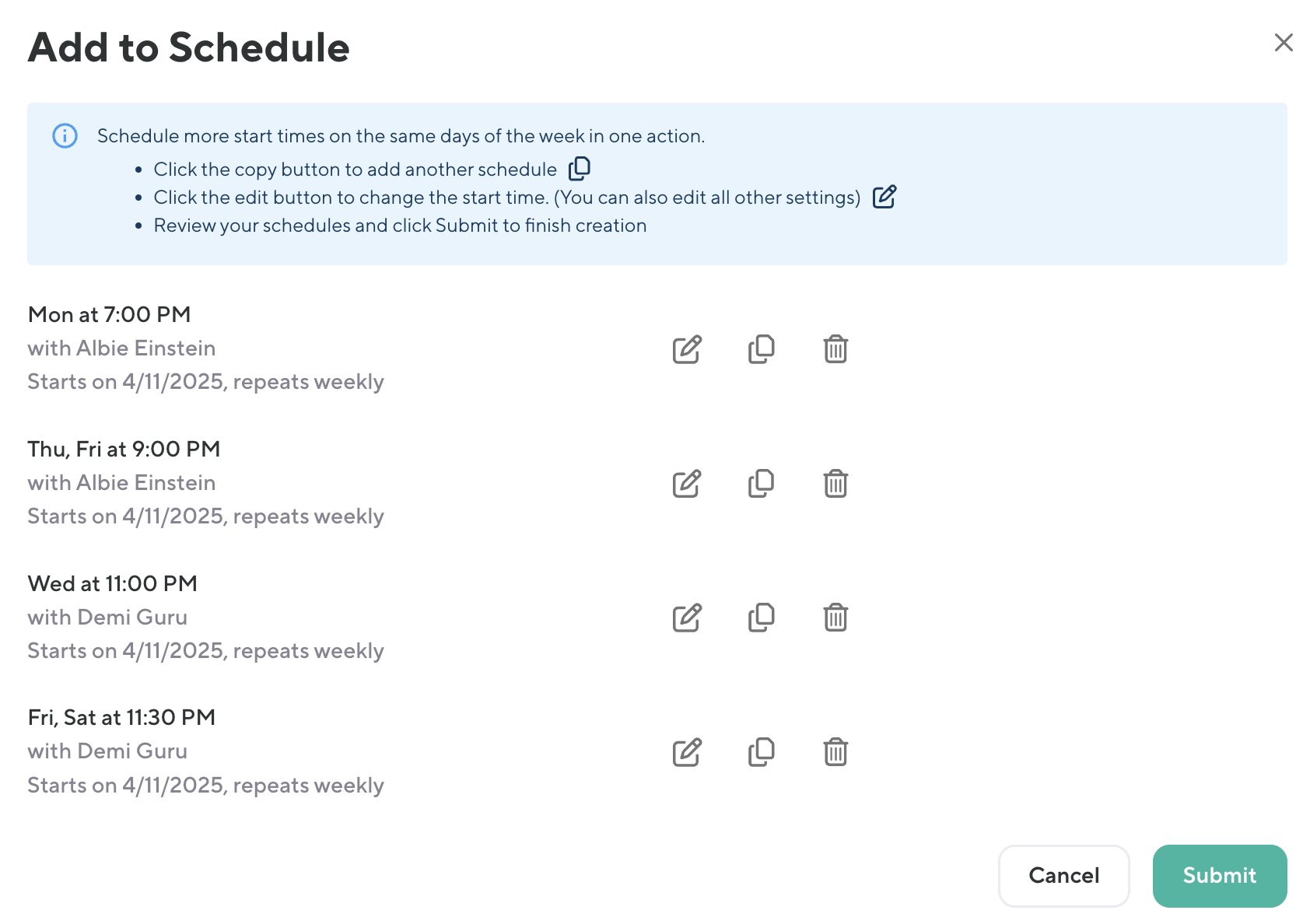Copy the Wed at 11:00 PM schedule
The height and width of the screenshot is (924, 1310).
761,618
